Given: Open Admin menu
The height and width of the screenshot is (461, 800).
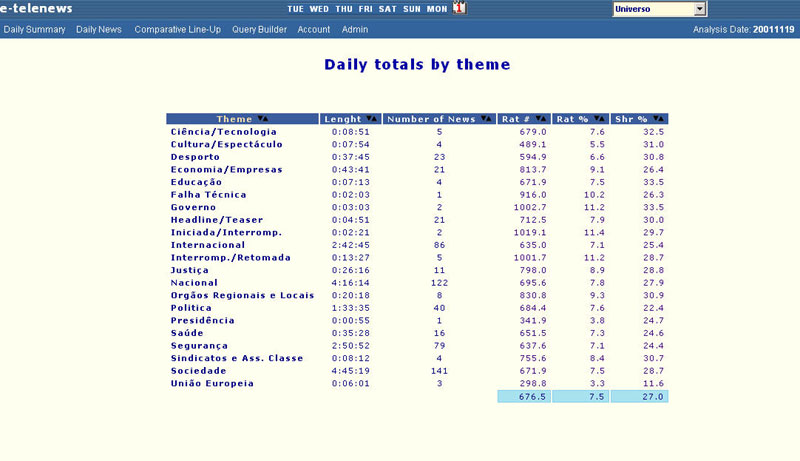Looking at the screenshot, I should (355, 30).
